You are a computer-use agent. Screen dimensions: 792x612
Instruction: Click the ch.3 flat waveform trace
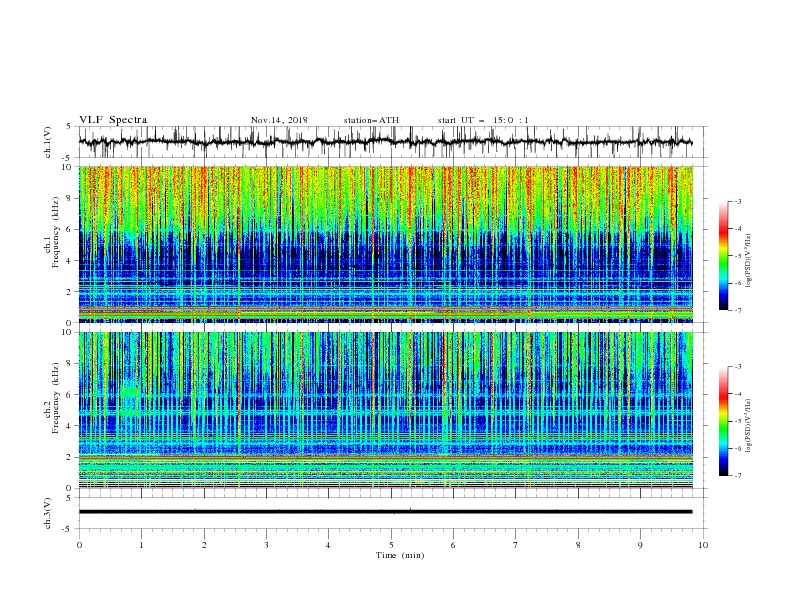386,512
